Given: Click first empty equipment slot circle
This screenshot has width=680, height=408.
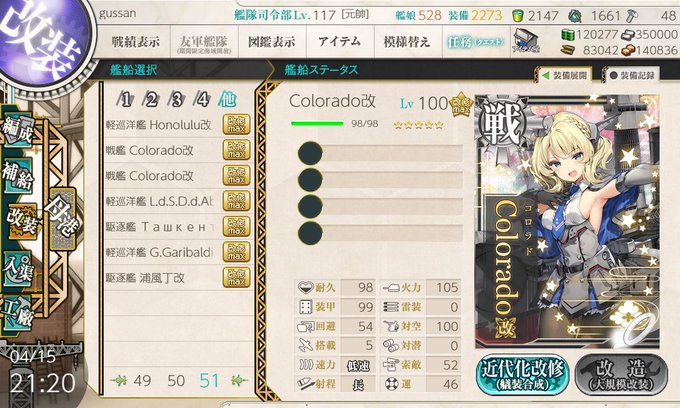Looking at the screenshot, I should 310,153.
